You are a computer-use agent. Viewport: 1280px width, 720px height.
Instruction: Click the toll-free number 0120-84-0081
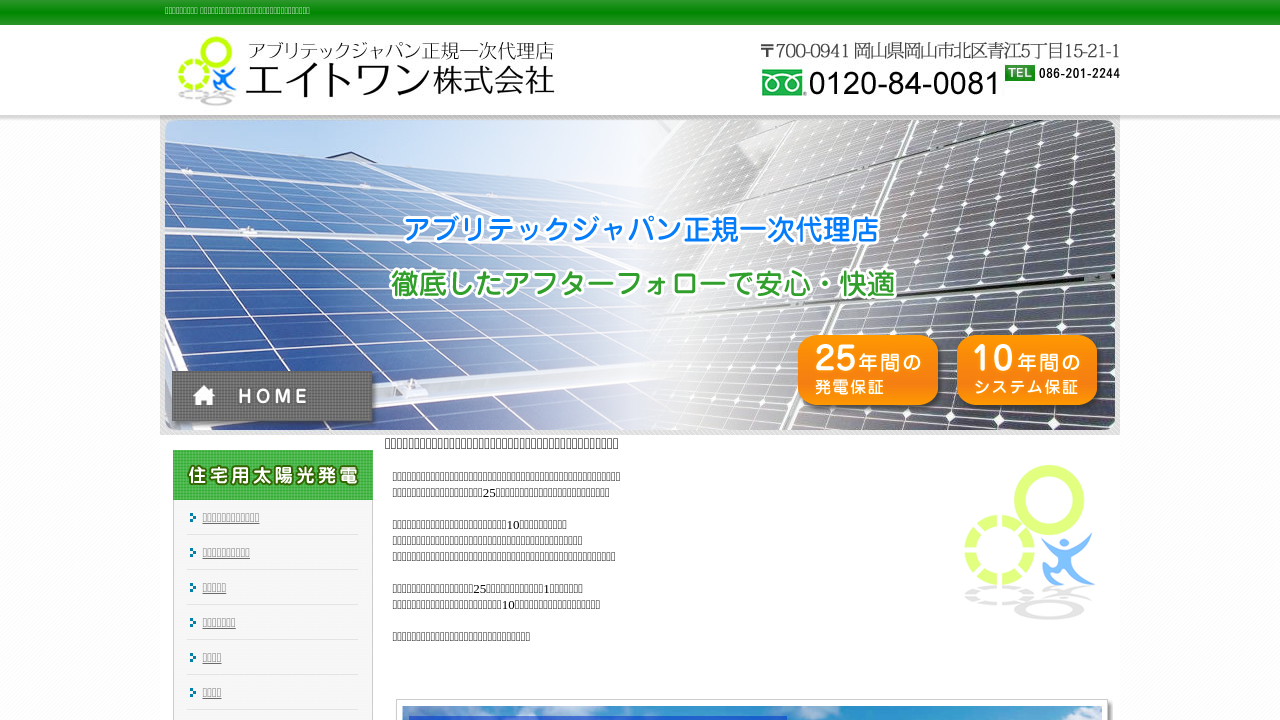[x=904, y=83]
